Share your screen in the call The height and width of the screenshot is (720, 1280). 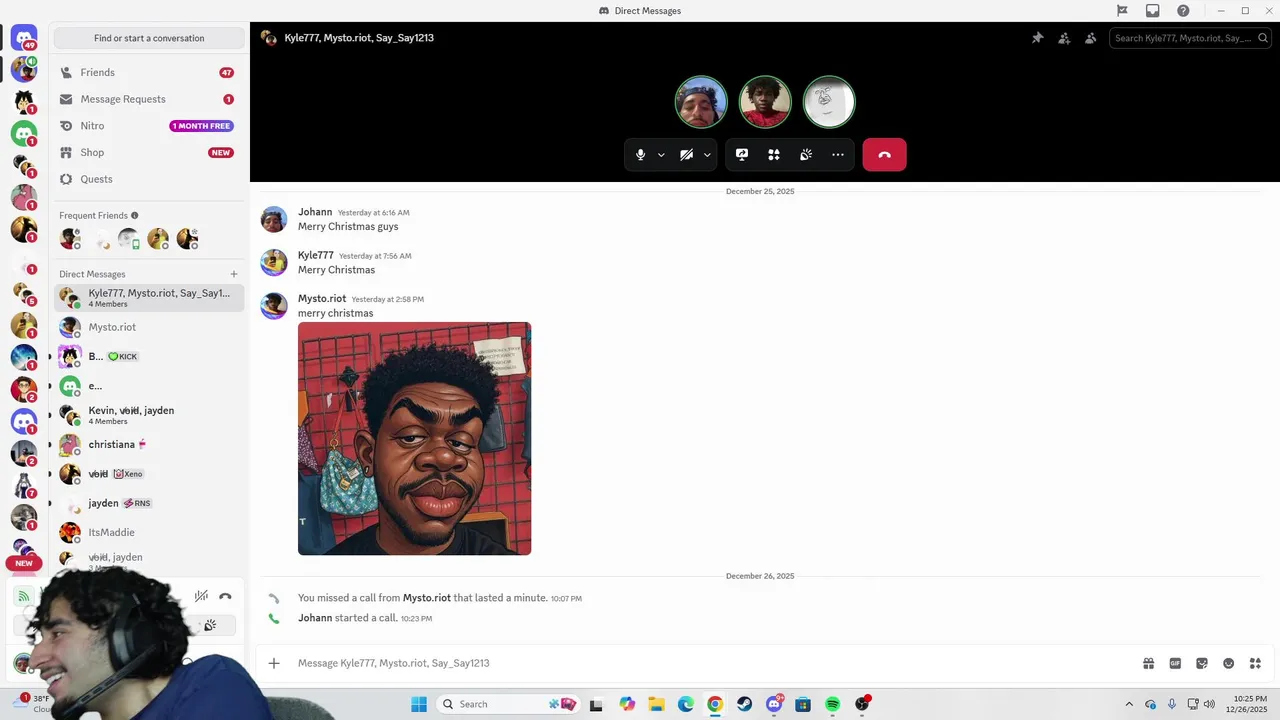742,155
